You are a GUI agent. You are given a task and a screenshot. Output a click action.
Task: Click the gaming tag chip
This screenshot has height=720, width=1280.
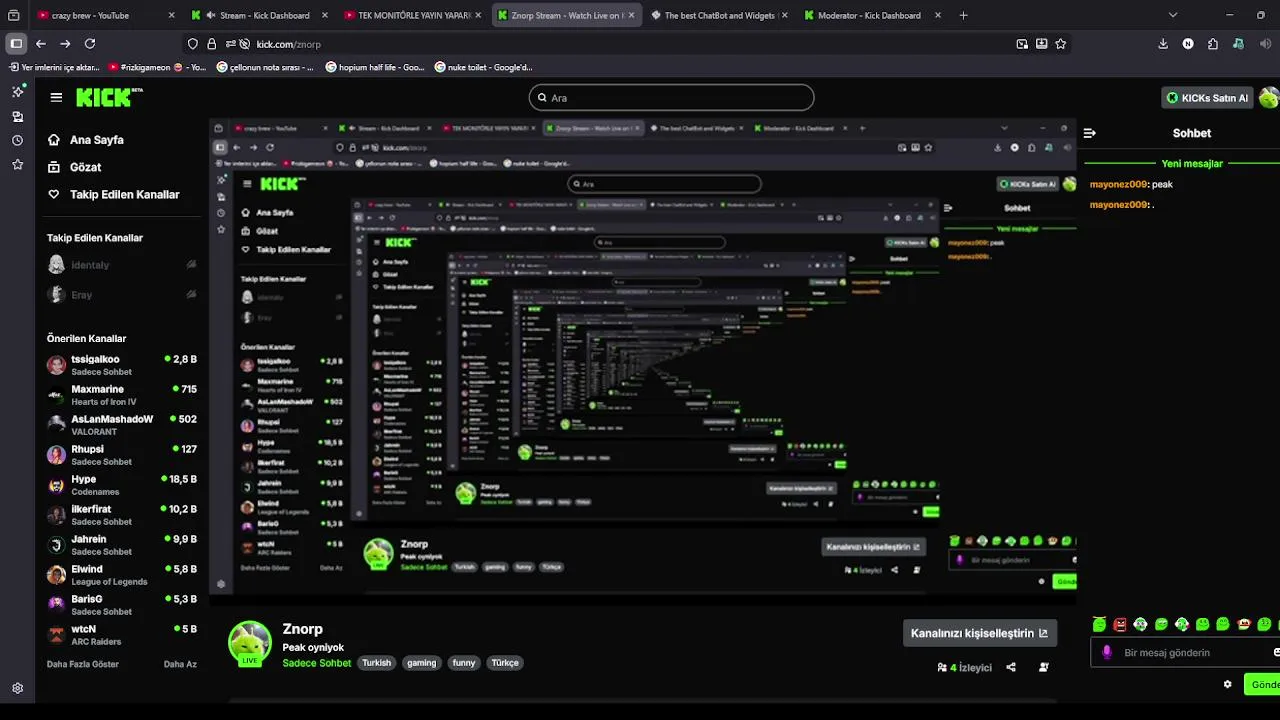tap(421, 663)
